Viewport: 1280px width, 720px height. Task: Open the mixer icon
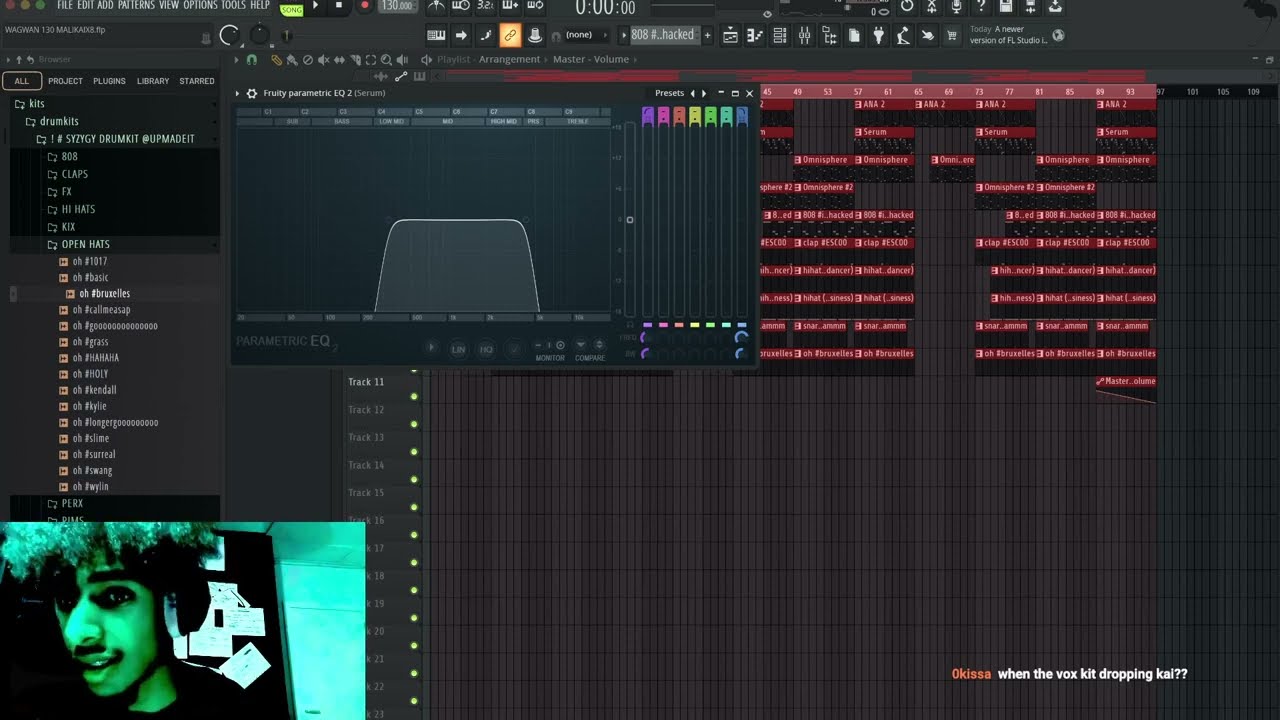pos(804,35)
